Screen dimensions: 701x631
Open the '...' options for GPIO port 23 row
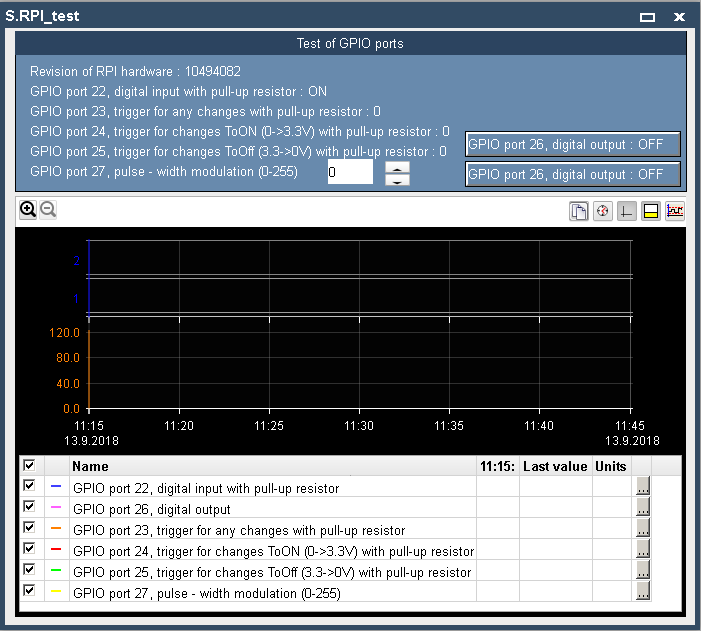(643, 529)
